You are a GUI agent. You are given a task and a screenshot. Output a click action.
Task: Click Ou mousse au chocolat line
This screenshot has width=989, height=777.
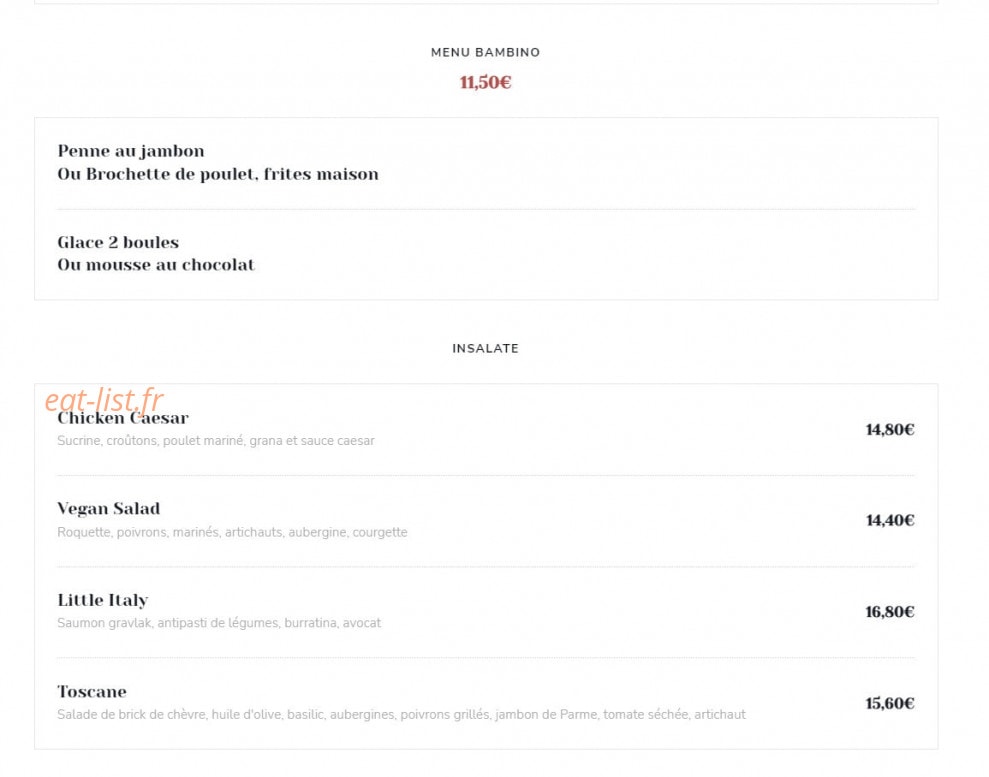(x=156, y=265)
